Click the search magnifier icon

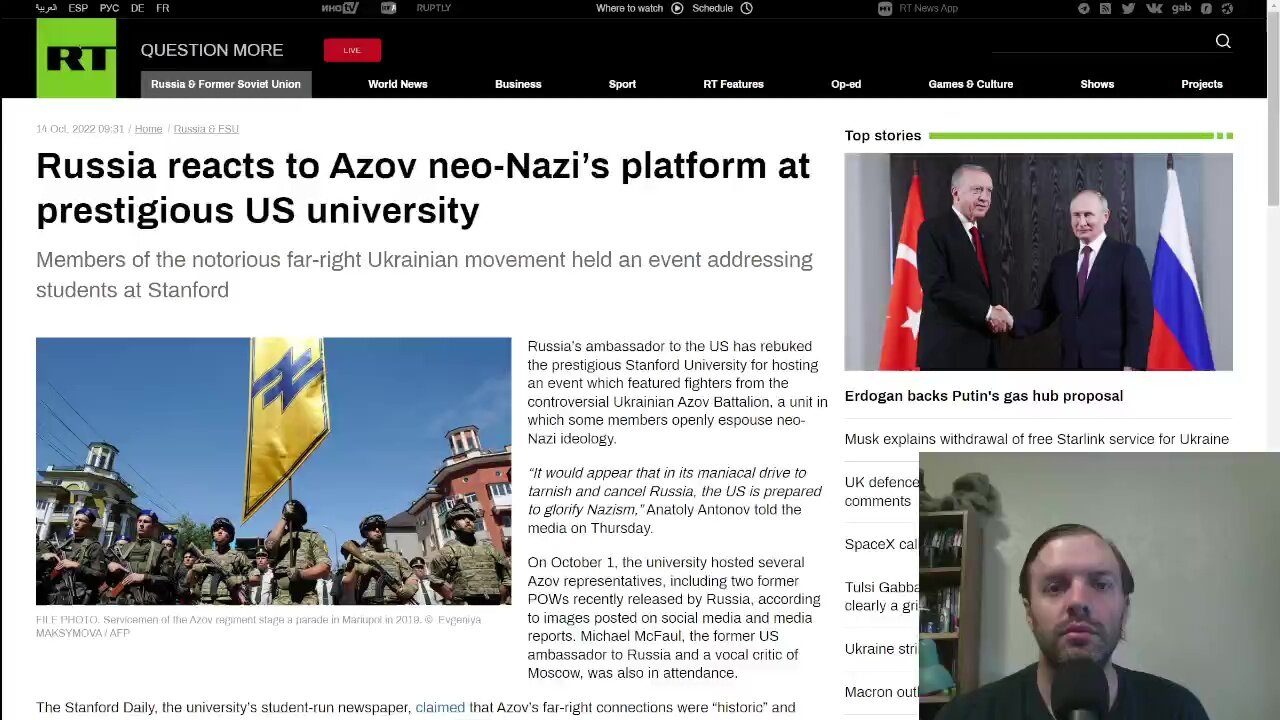(x=1223, y=41)
